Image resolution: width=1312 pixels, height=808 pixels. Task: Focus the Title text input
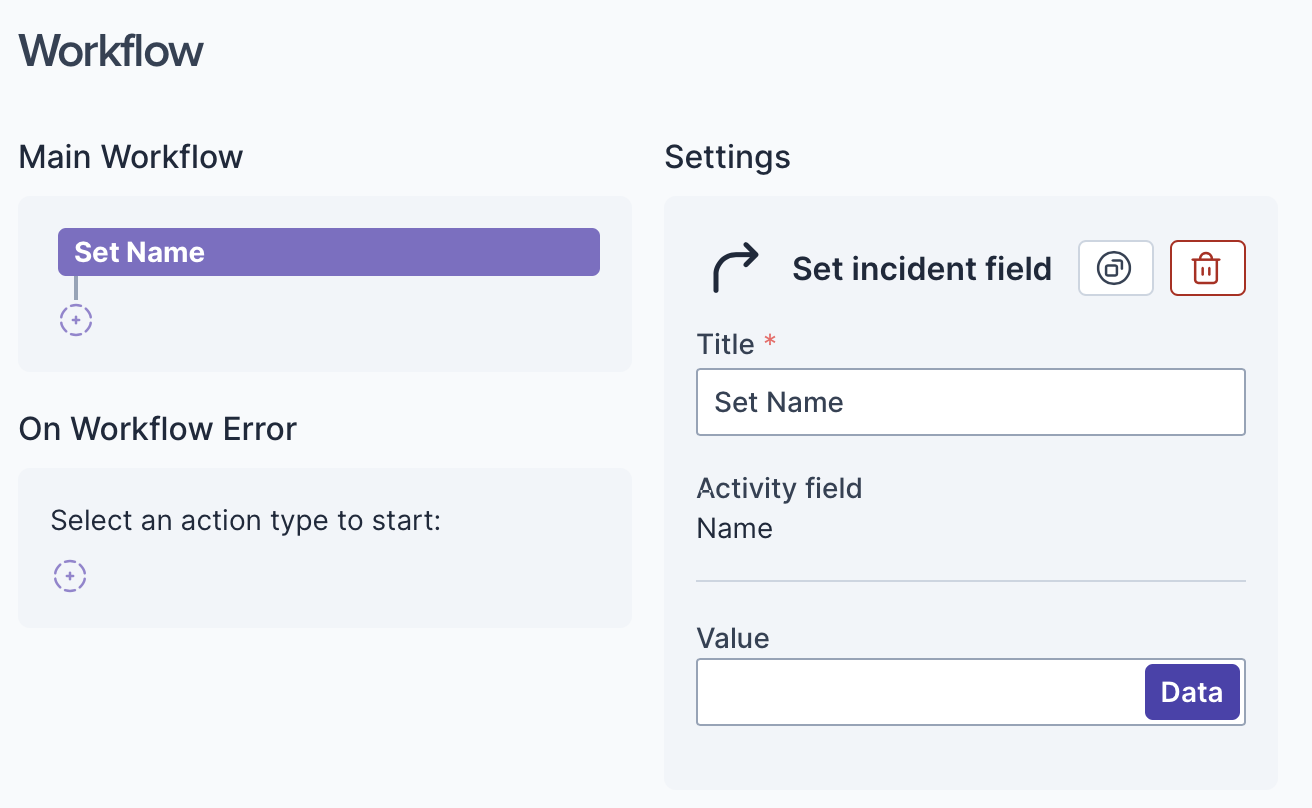point(970,402)
